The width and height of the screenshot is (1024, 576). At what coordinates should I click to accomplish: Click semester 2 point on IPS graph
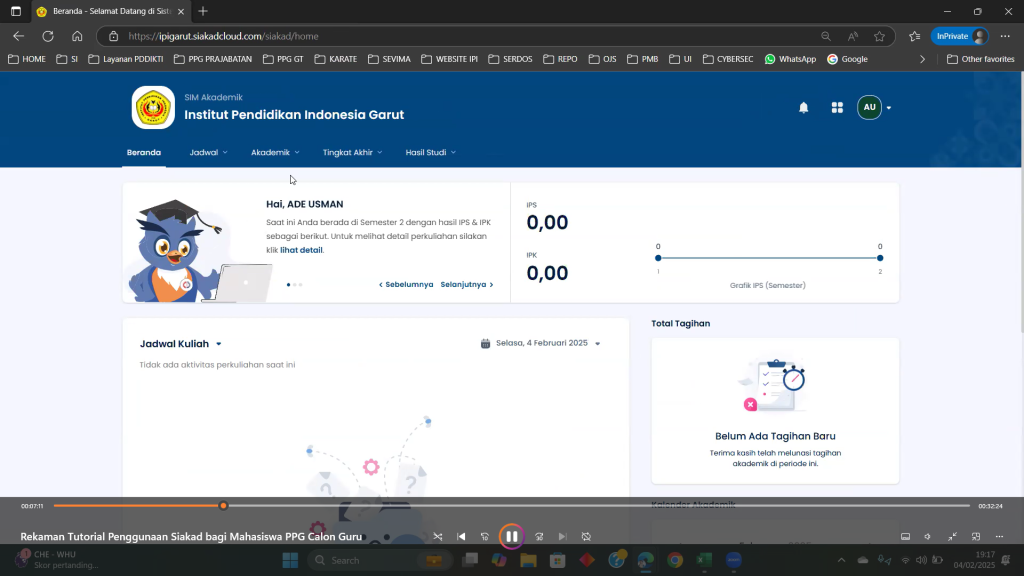coord(880,258)
